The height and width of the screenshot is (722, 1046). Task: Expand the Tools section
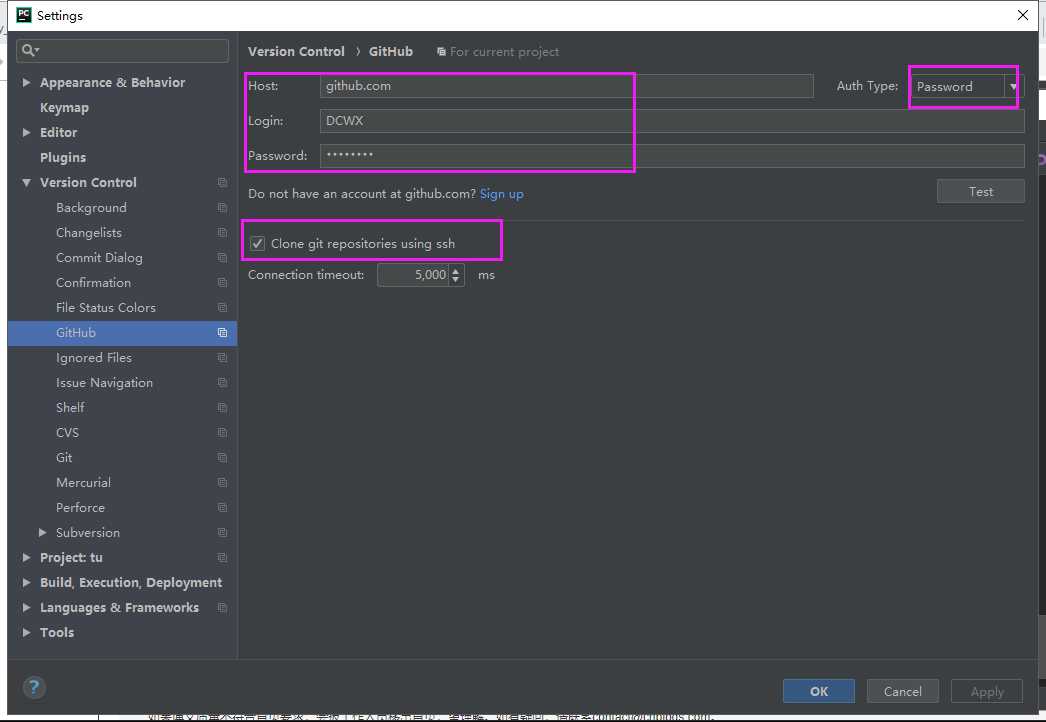(x=26, y=633)
